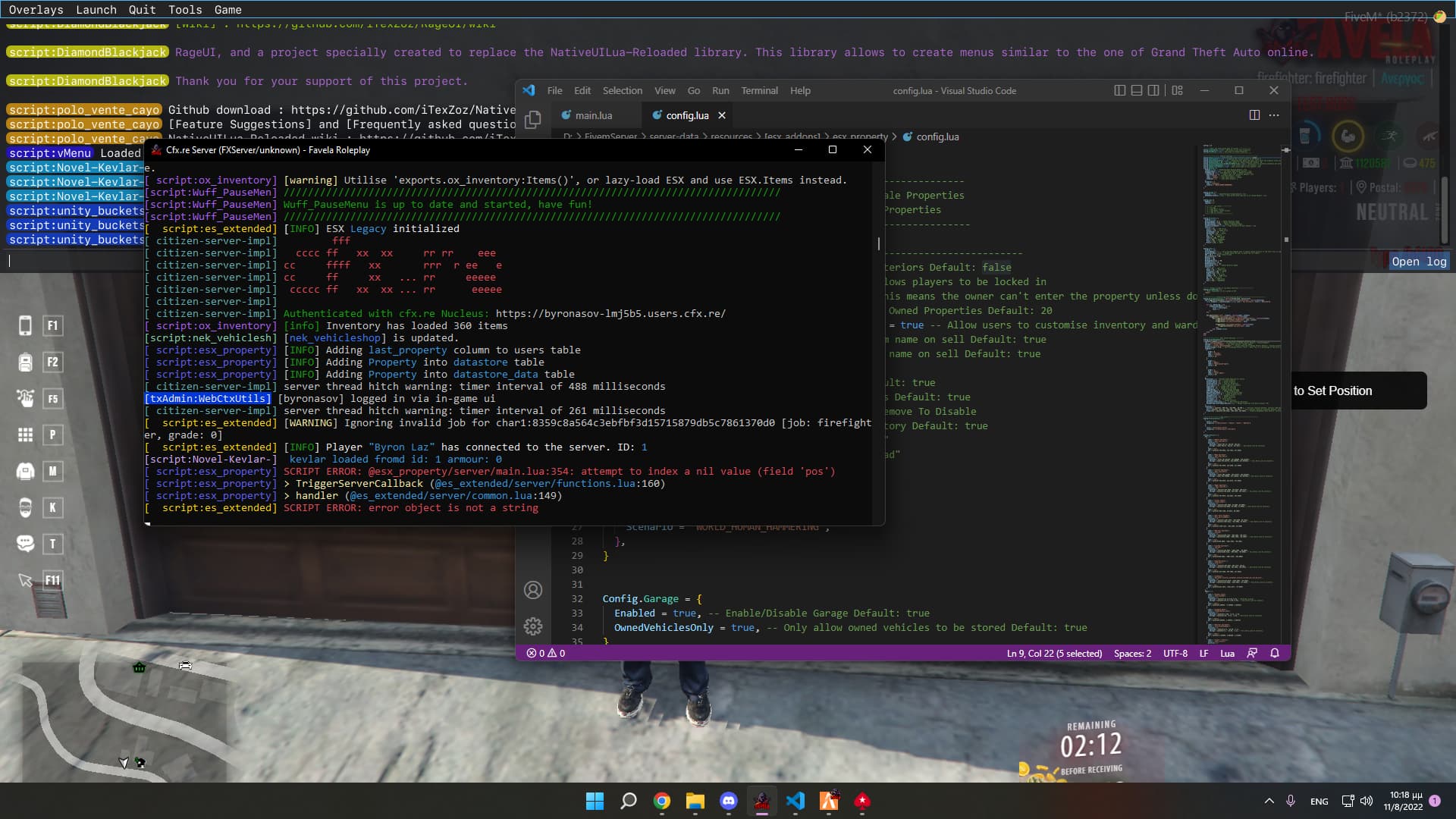Open File Explorer from taskbar

(695, 801)
